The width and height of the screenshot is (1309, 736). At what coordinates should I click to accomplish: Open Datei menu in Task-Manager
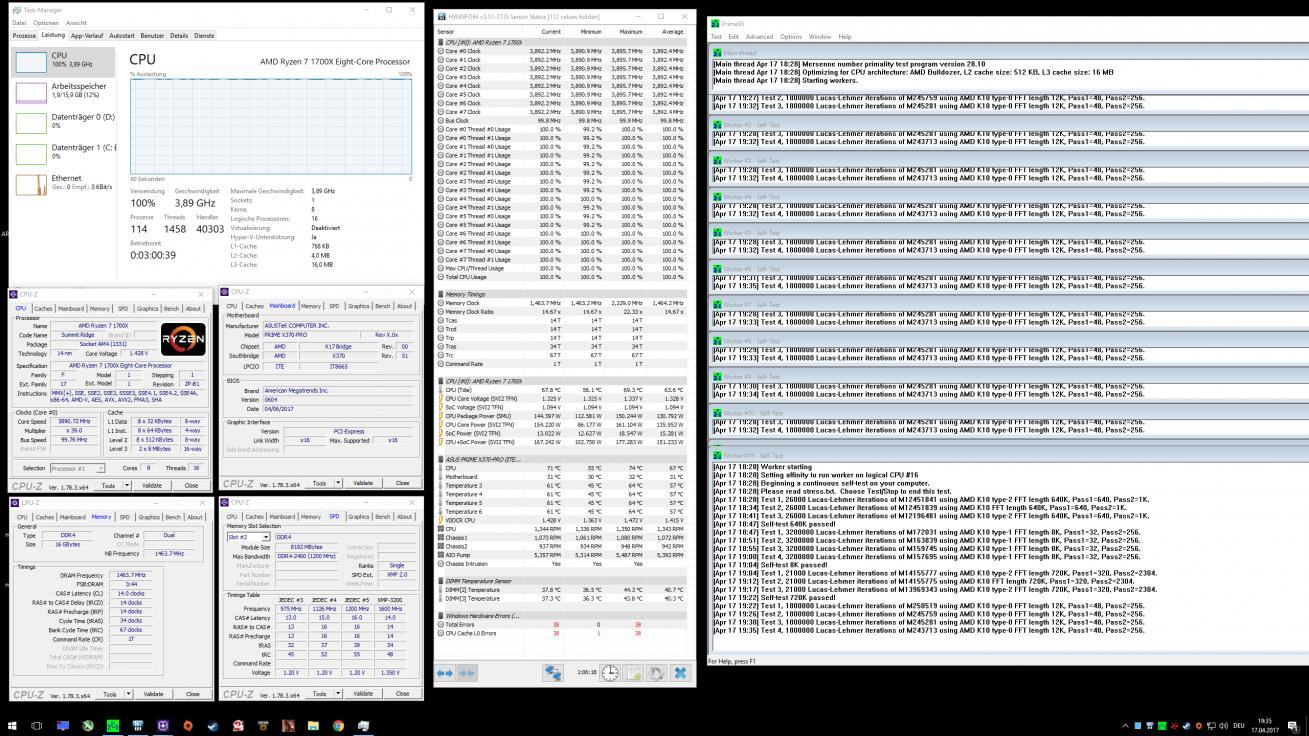pos(19,22)
